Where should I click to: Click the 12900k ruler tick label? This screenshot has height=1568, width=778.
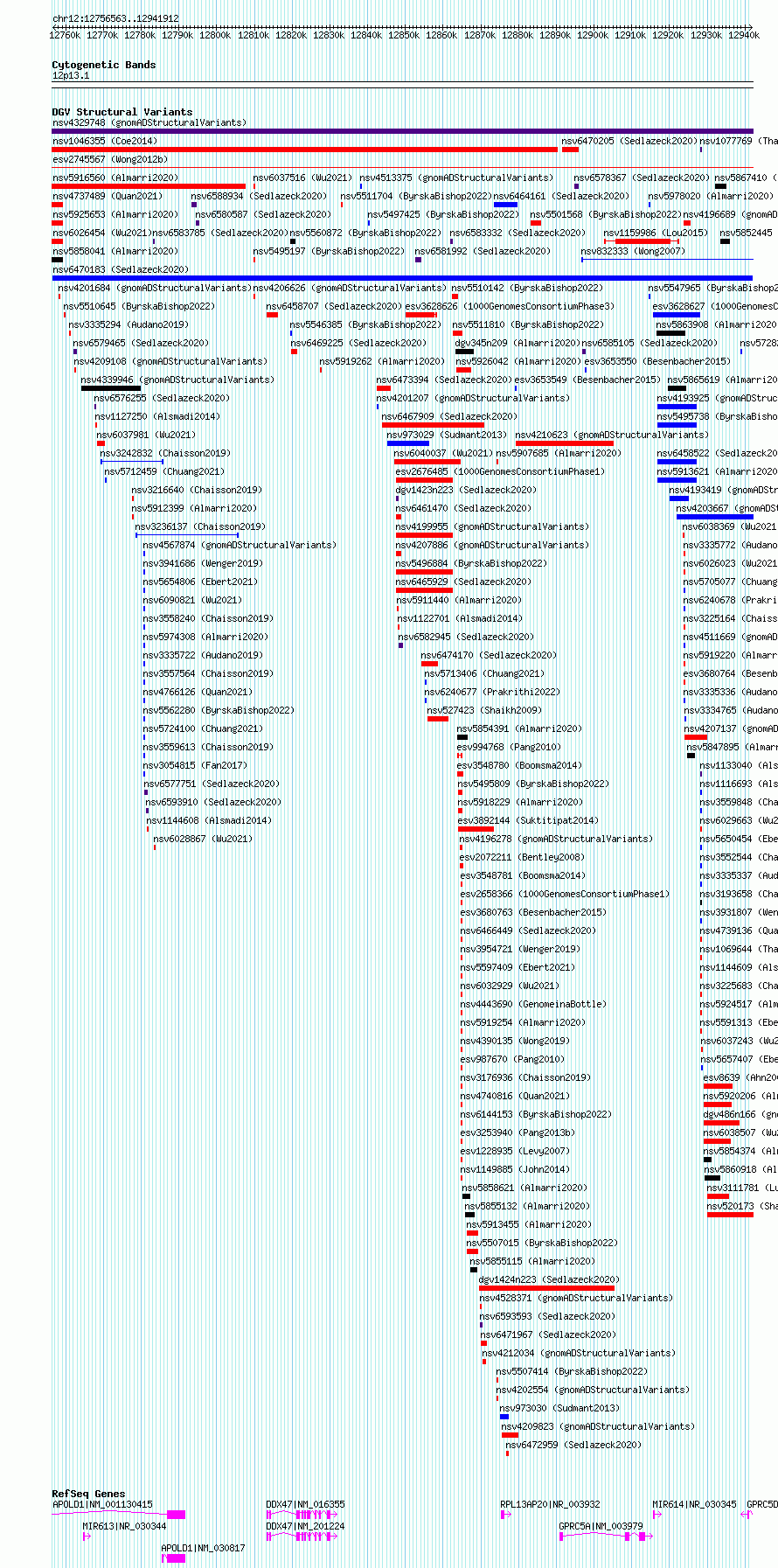click(x=593, y=35)
